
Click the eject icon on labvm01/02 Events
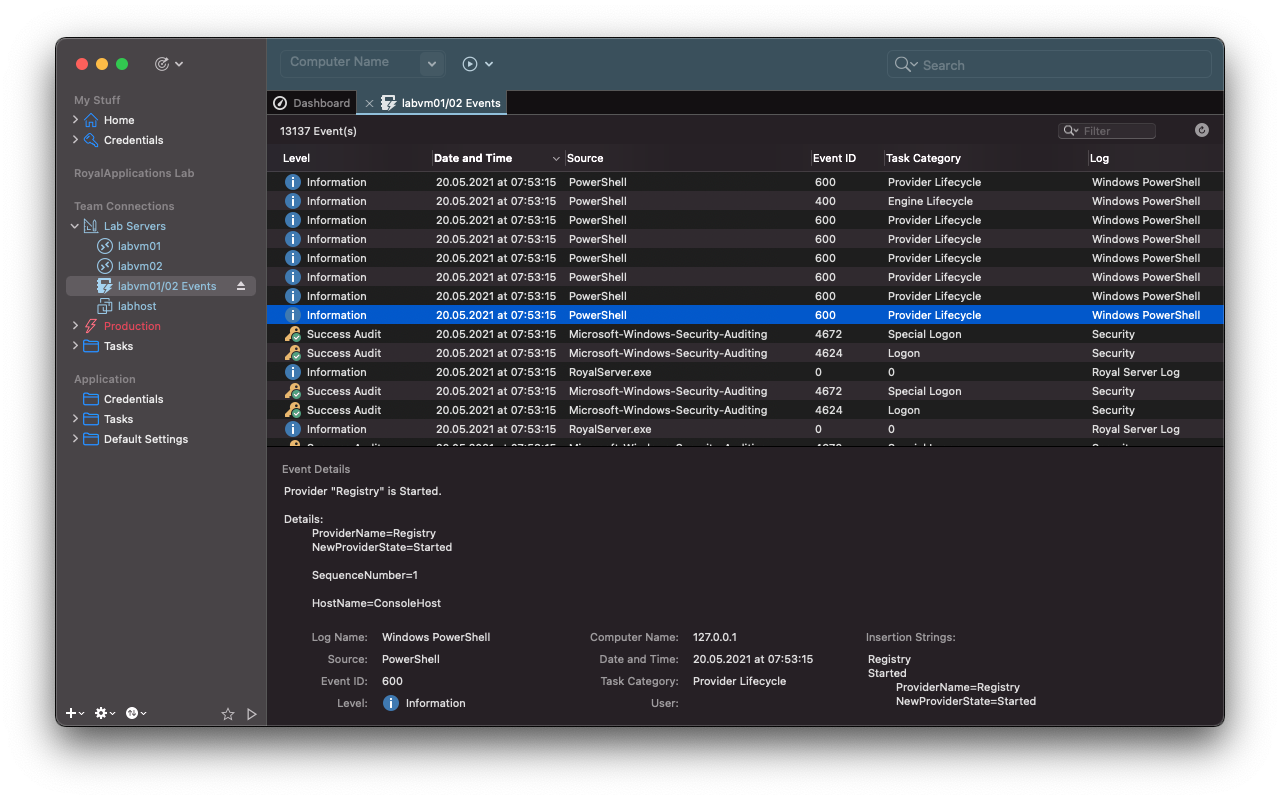click(240, 285)
